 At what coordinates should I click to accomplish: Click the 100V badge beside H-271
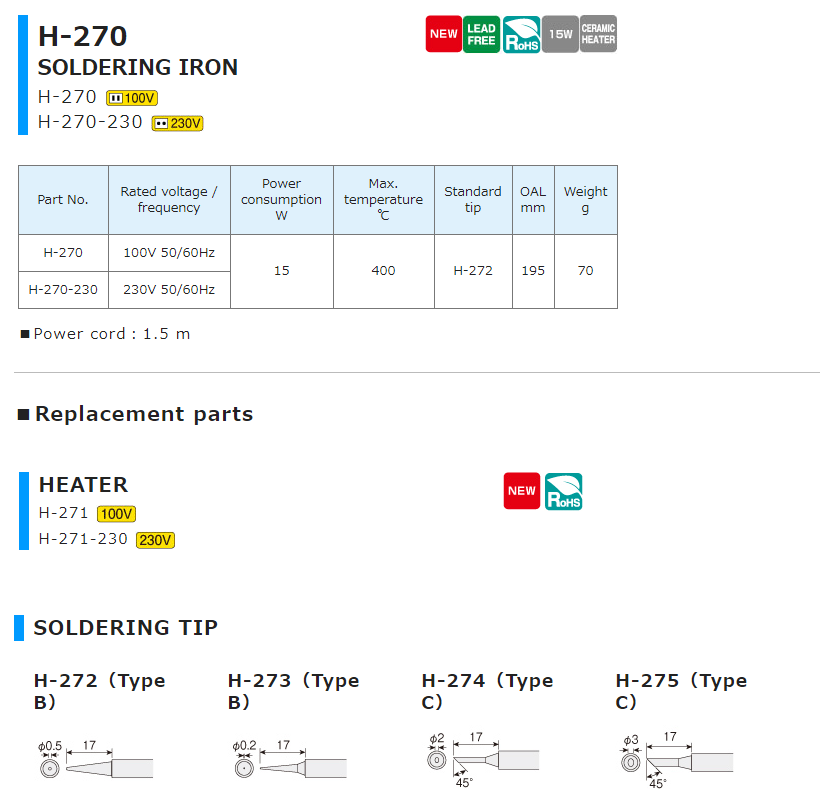(x=116, y=514)
